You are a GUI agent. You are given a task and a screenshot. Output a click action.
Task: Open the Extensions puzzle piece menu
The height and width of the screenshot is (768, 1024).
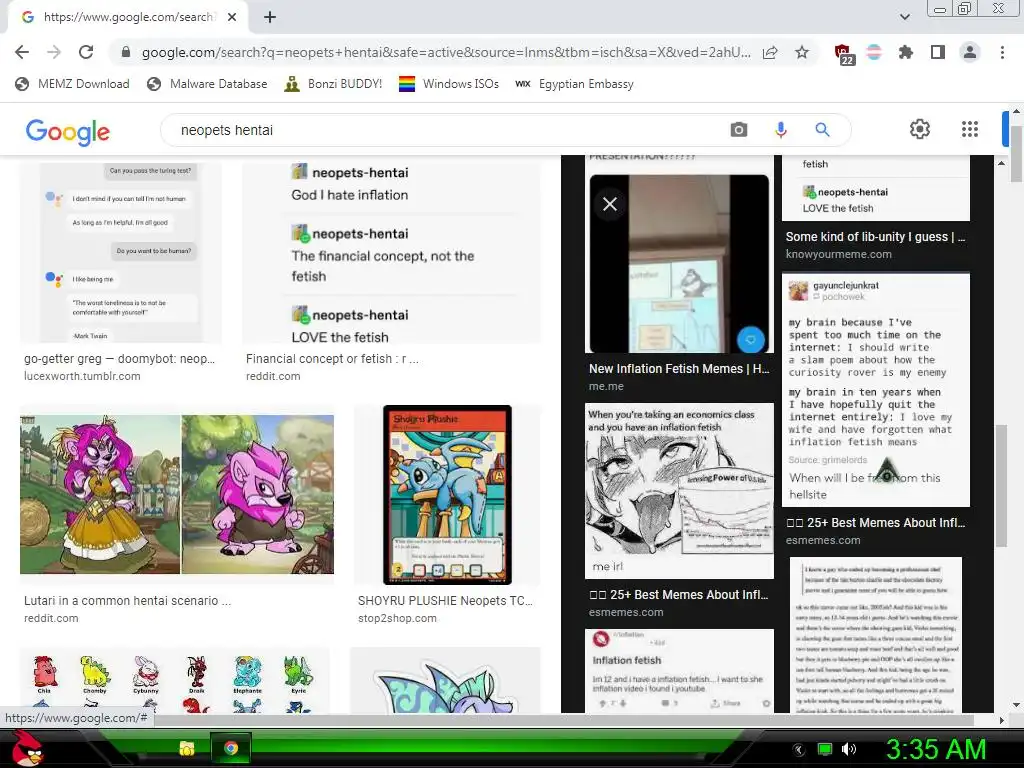906,52
